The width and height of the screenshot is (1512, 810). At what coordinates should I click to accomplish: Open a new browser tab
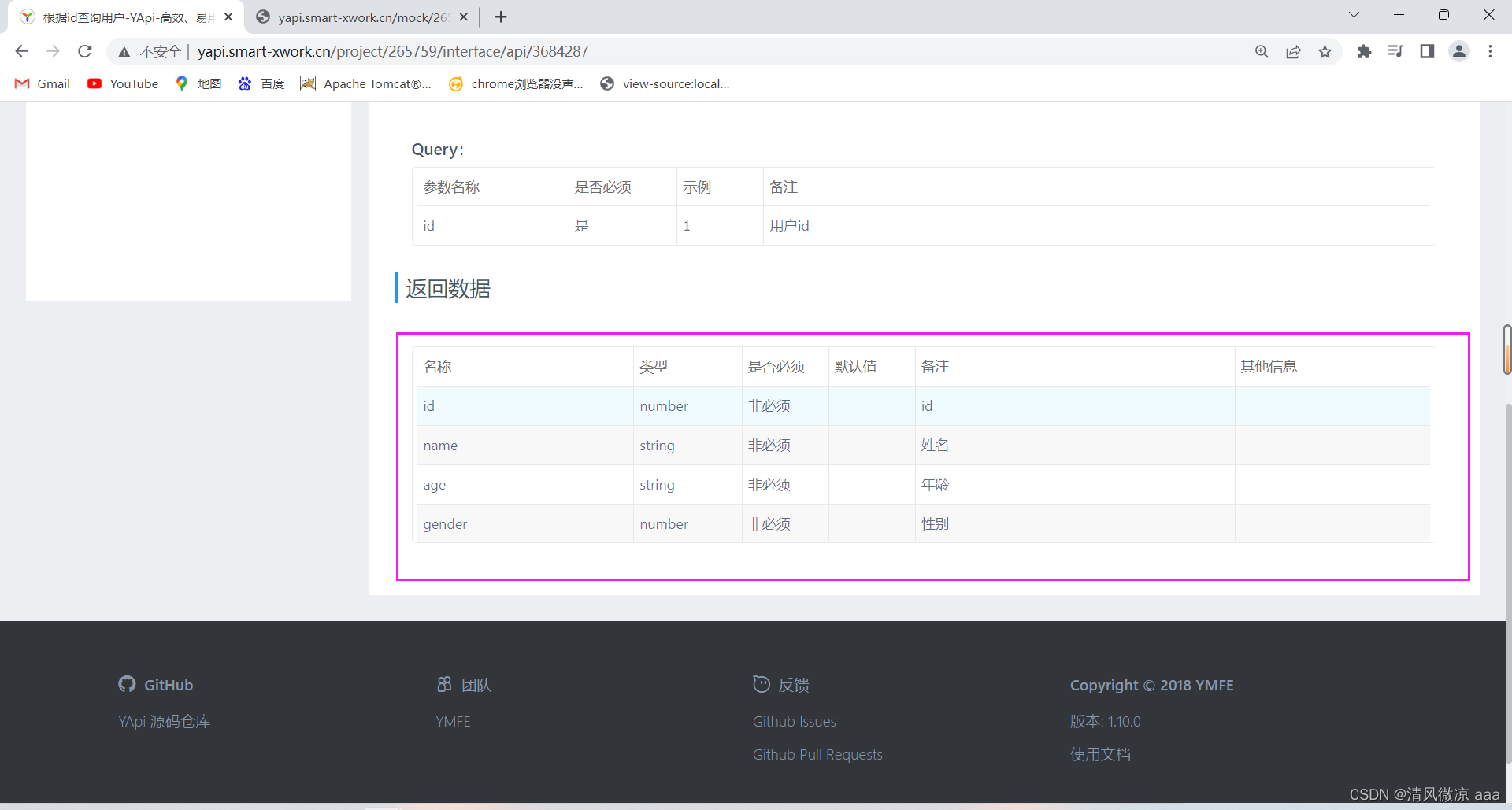coord(501,17)
